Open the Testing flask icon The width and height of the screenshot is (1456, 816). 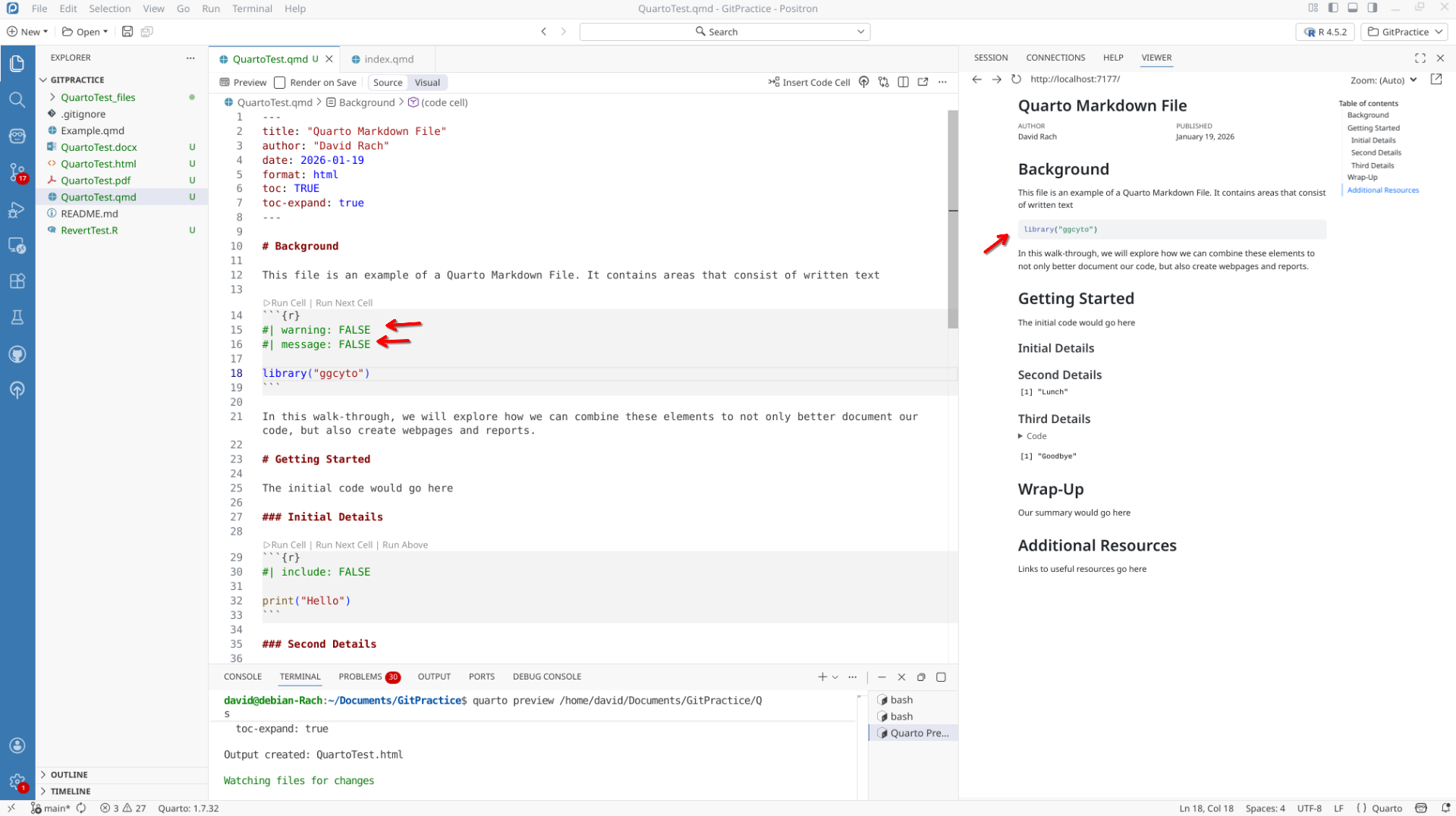(x=17, y=318)
